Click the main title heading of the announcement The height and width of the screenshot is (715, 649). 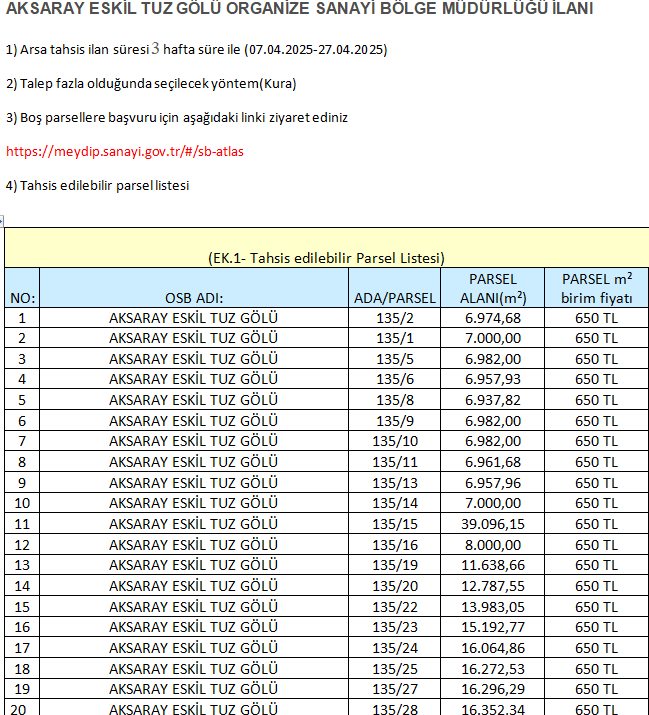coord(299,10)
